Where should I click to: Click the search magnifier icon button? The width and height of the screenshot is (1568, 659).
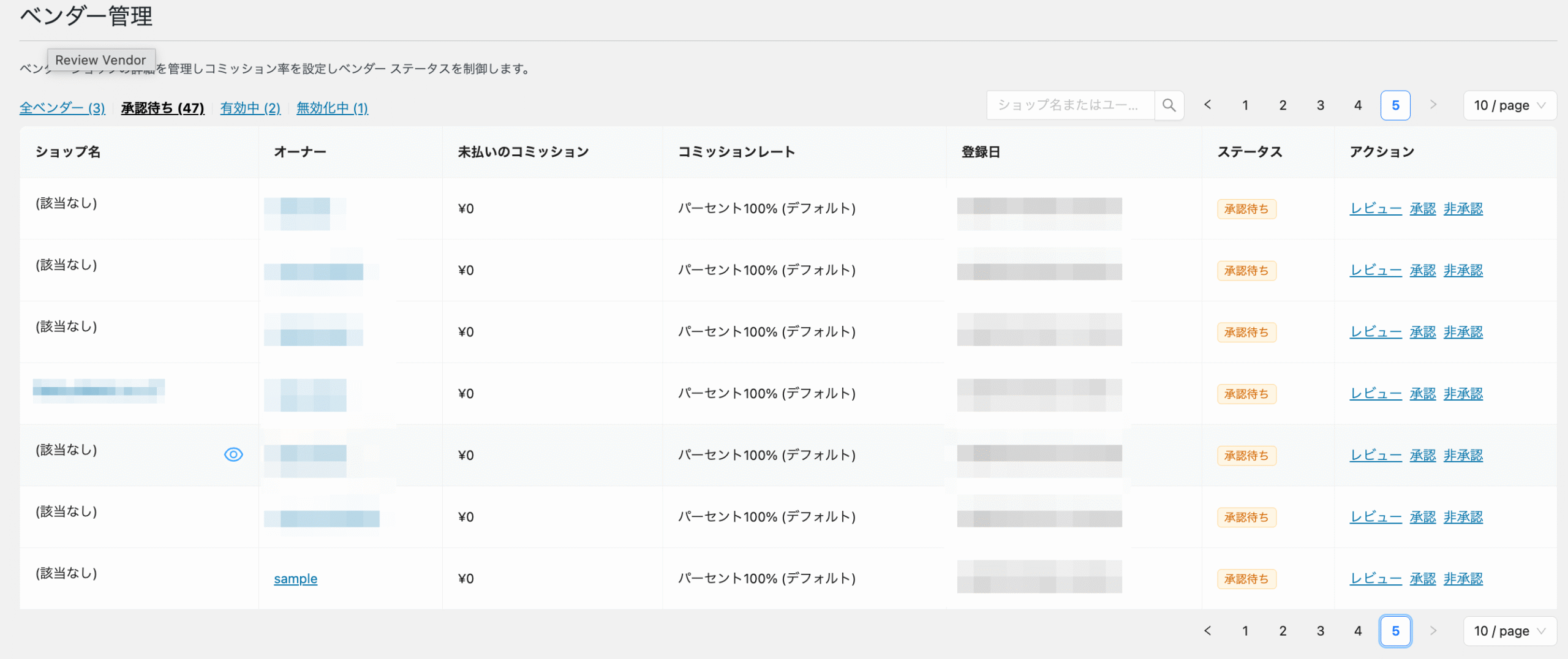point(1169,105)
